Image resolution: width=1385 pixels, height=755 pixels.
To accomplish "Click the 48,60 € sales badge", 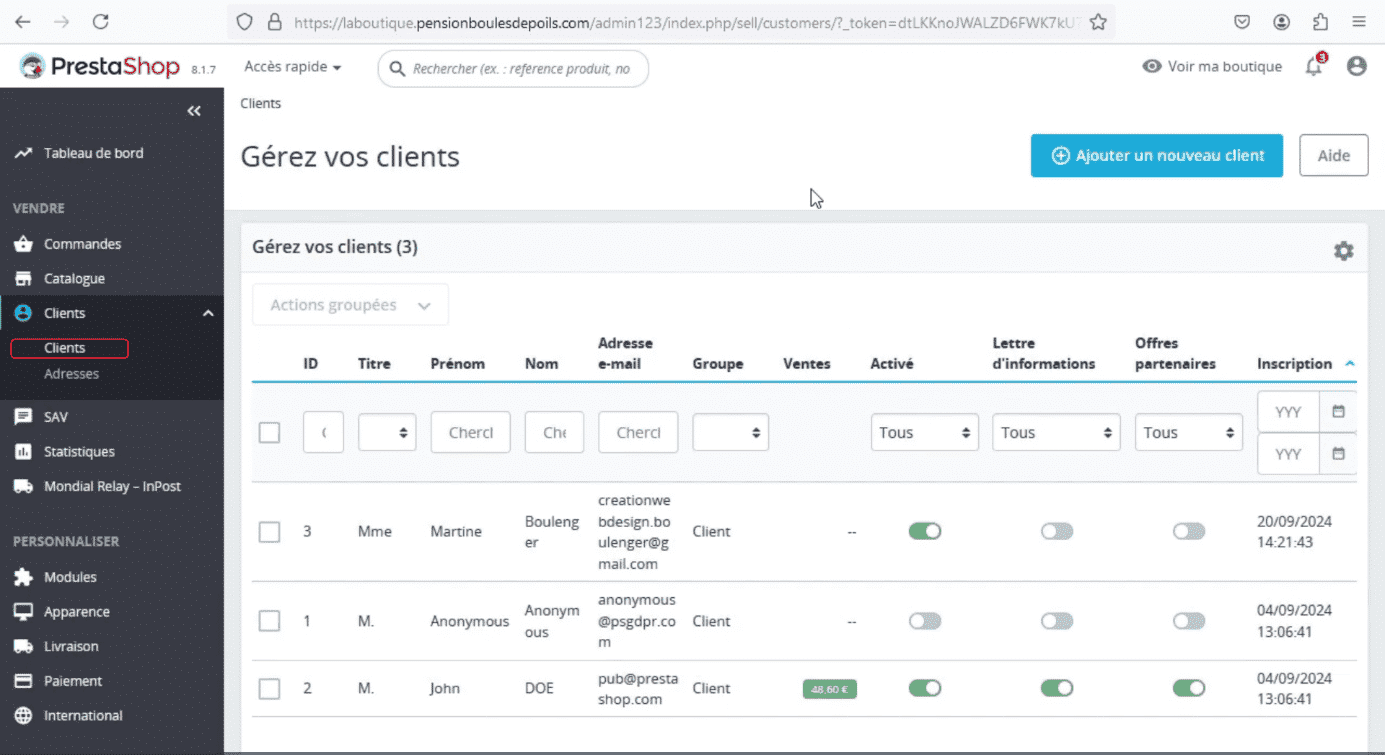I will click(830, 689).
